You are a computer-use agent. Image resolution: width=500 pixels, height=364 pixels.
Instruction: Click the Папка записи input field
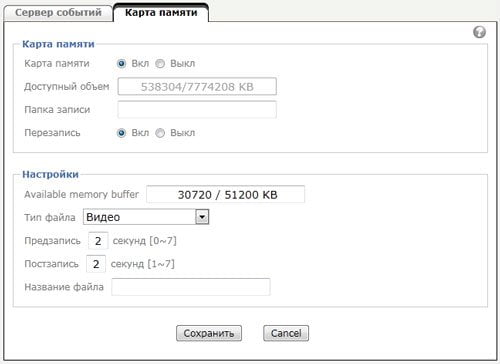click(x=197, y=110)
